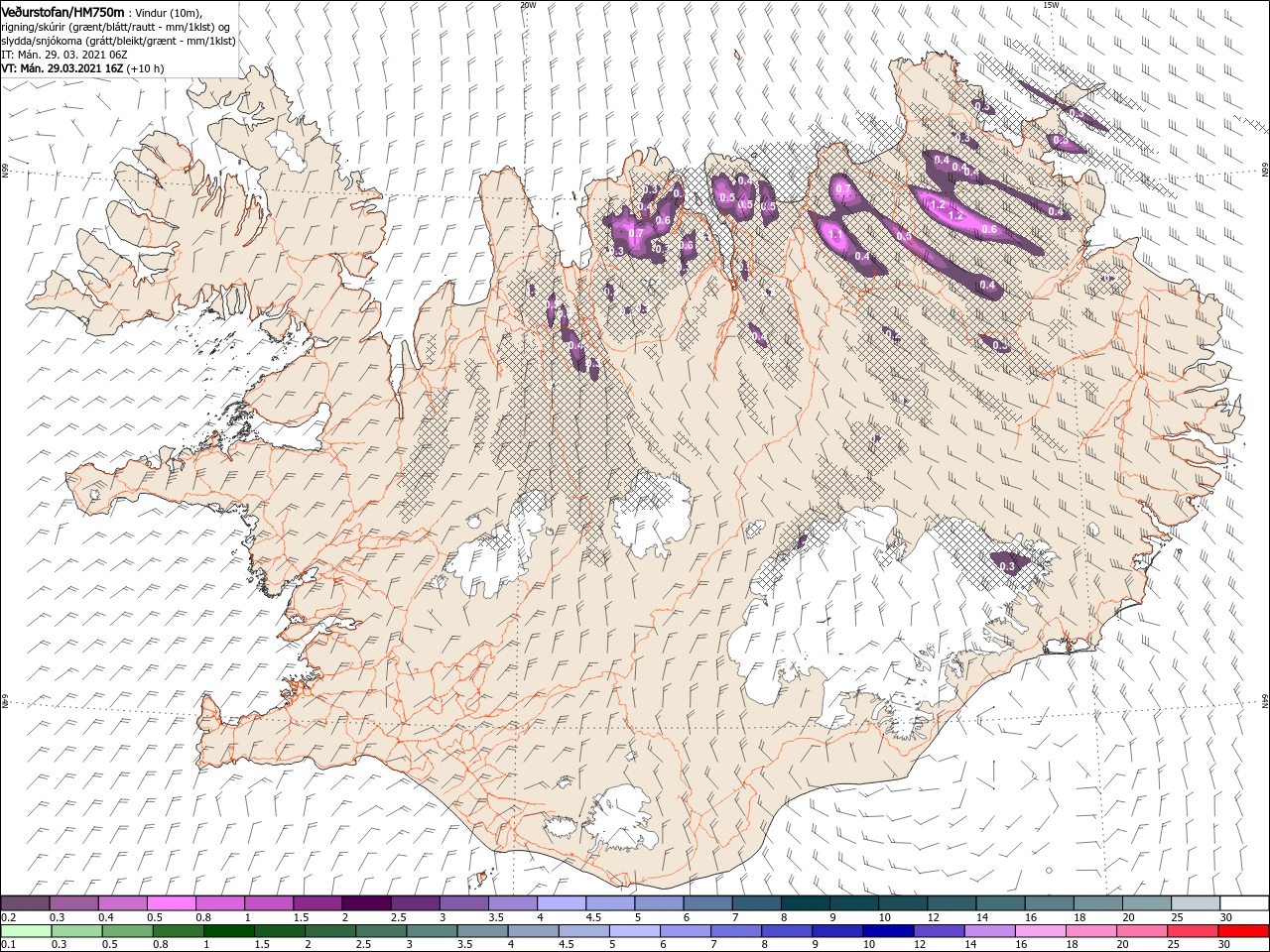Click the '20W' longitude label
This screenshot has height=952, width=1270.
(529, 5)
